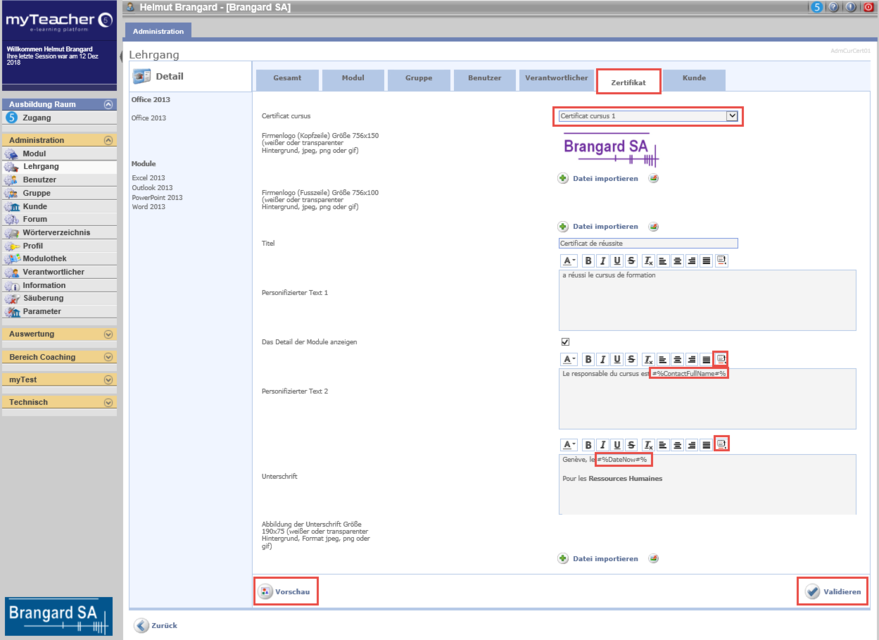The image size is (879, 640).
Task: Center-align text in Unterschrift toolbar
Action: (x=677, y=445)
